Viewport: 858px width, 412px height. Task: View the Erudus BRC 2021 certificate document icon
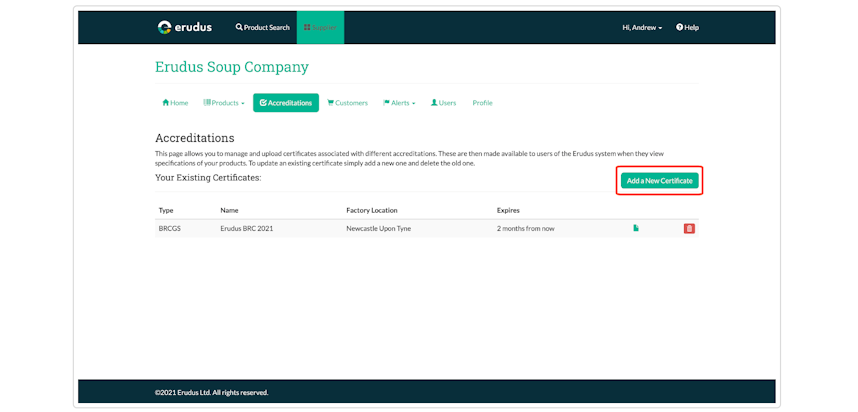coord(636,228)
